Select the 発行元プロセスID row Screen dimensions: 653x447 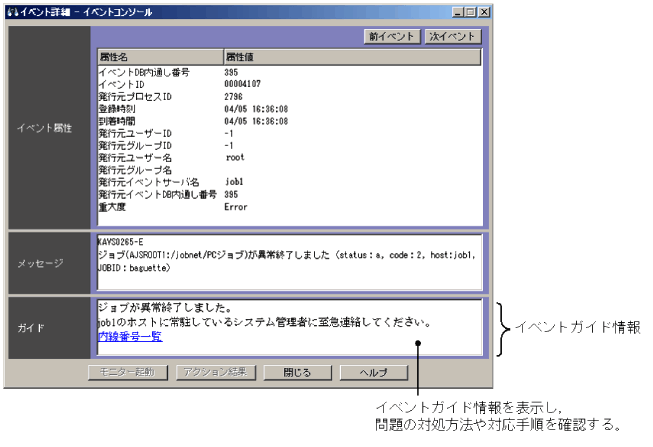[x=289, y=97]
